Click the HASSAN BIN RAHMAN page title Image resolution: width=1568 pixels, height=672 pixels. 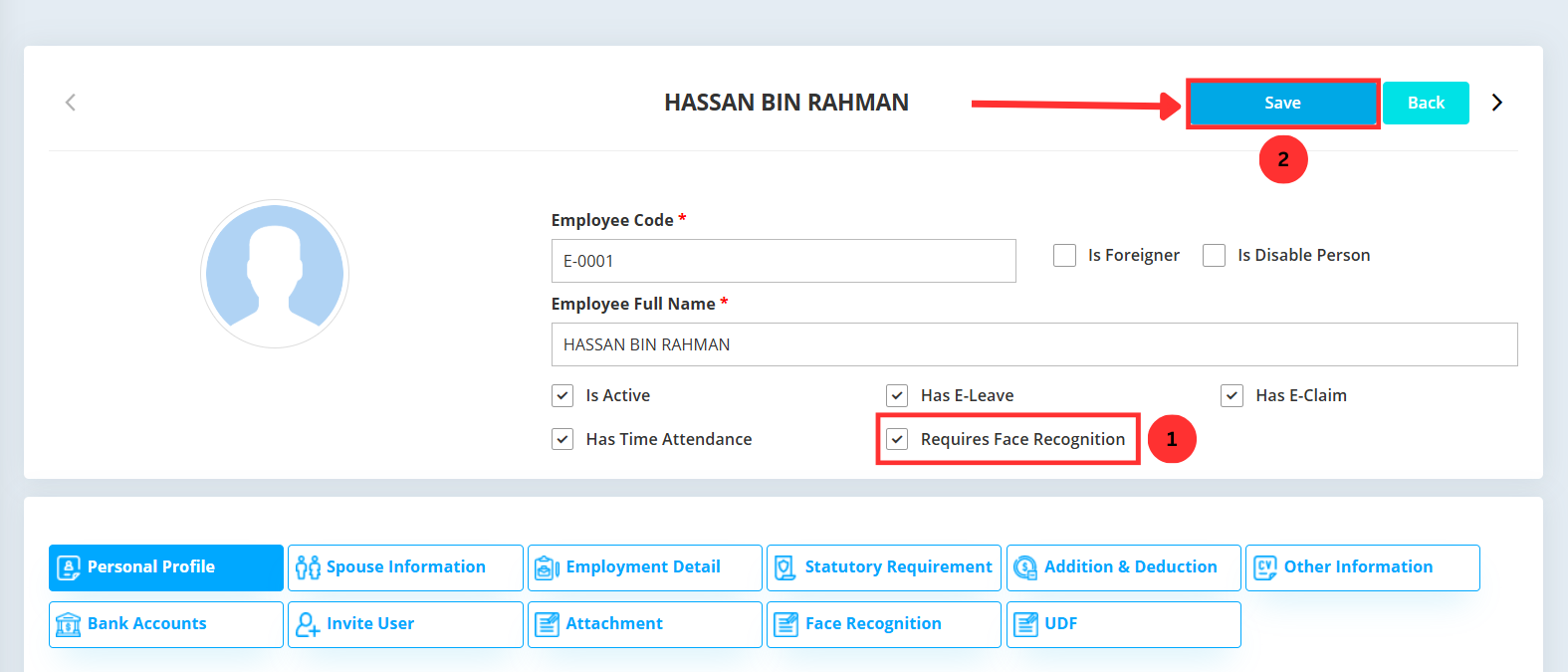[786, 103]
